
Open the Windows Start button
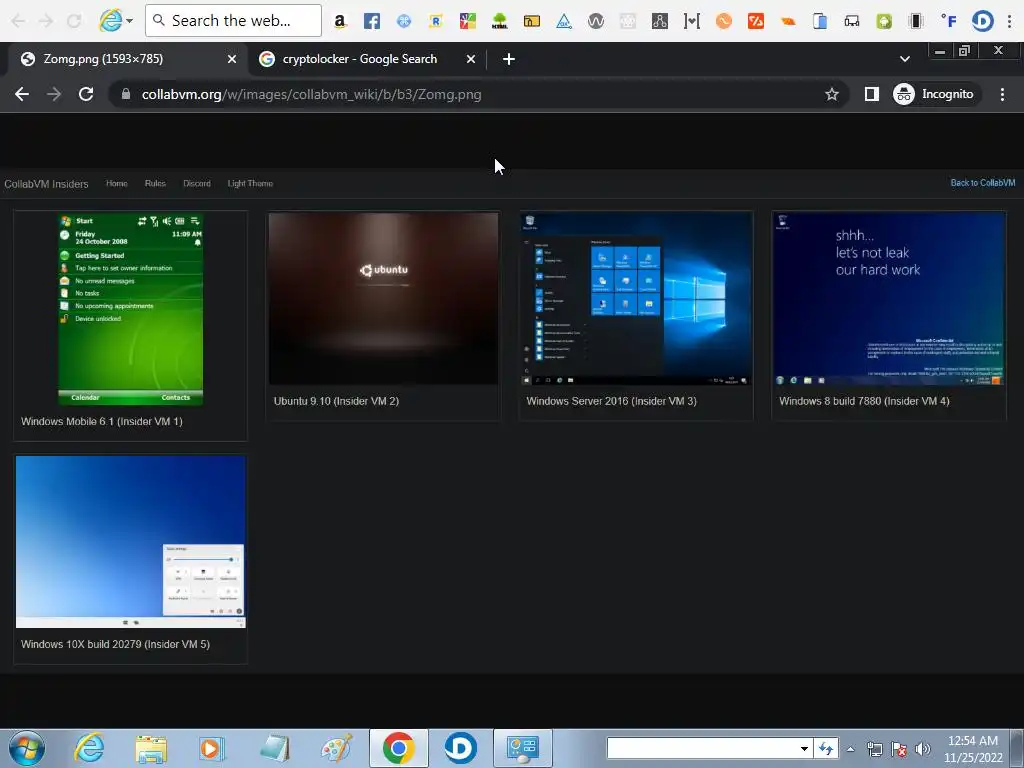[27, 748]
